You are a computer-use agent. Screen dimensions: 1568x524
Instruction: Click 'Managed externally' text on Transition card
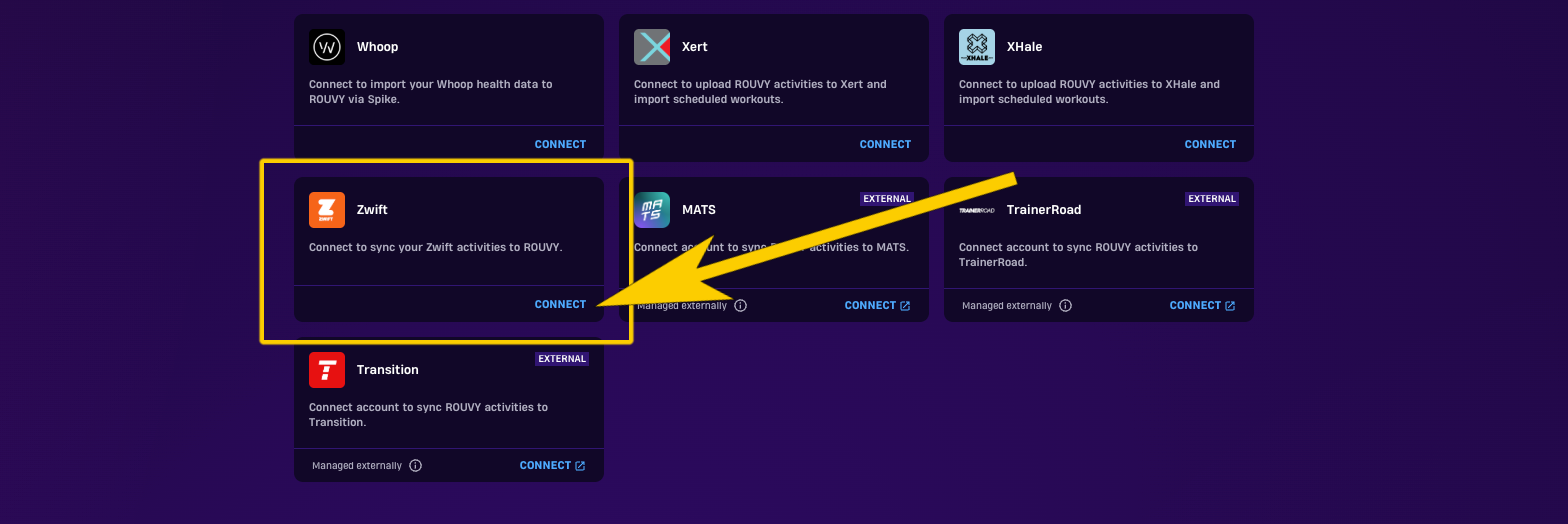click(x=357, y=465)
